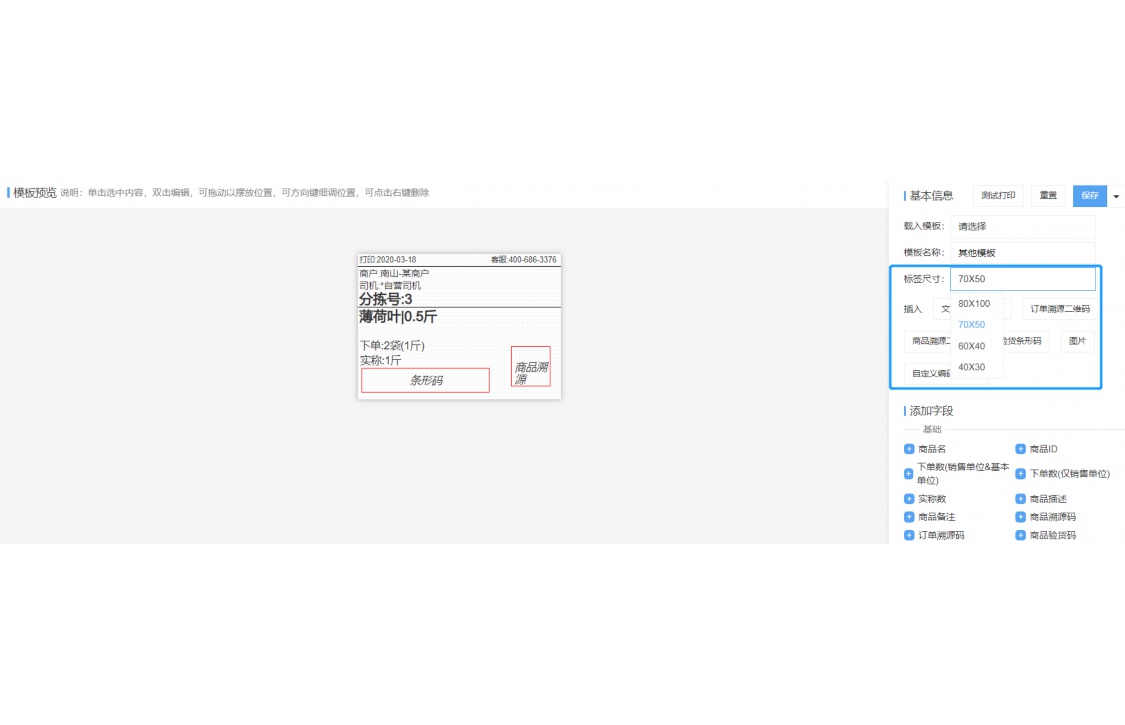The height and width of the screenshot is (725, 1125).
Task: Click the plus icon beside 商品溯源码
Action: click(1021, 517)
